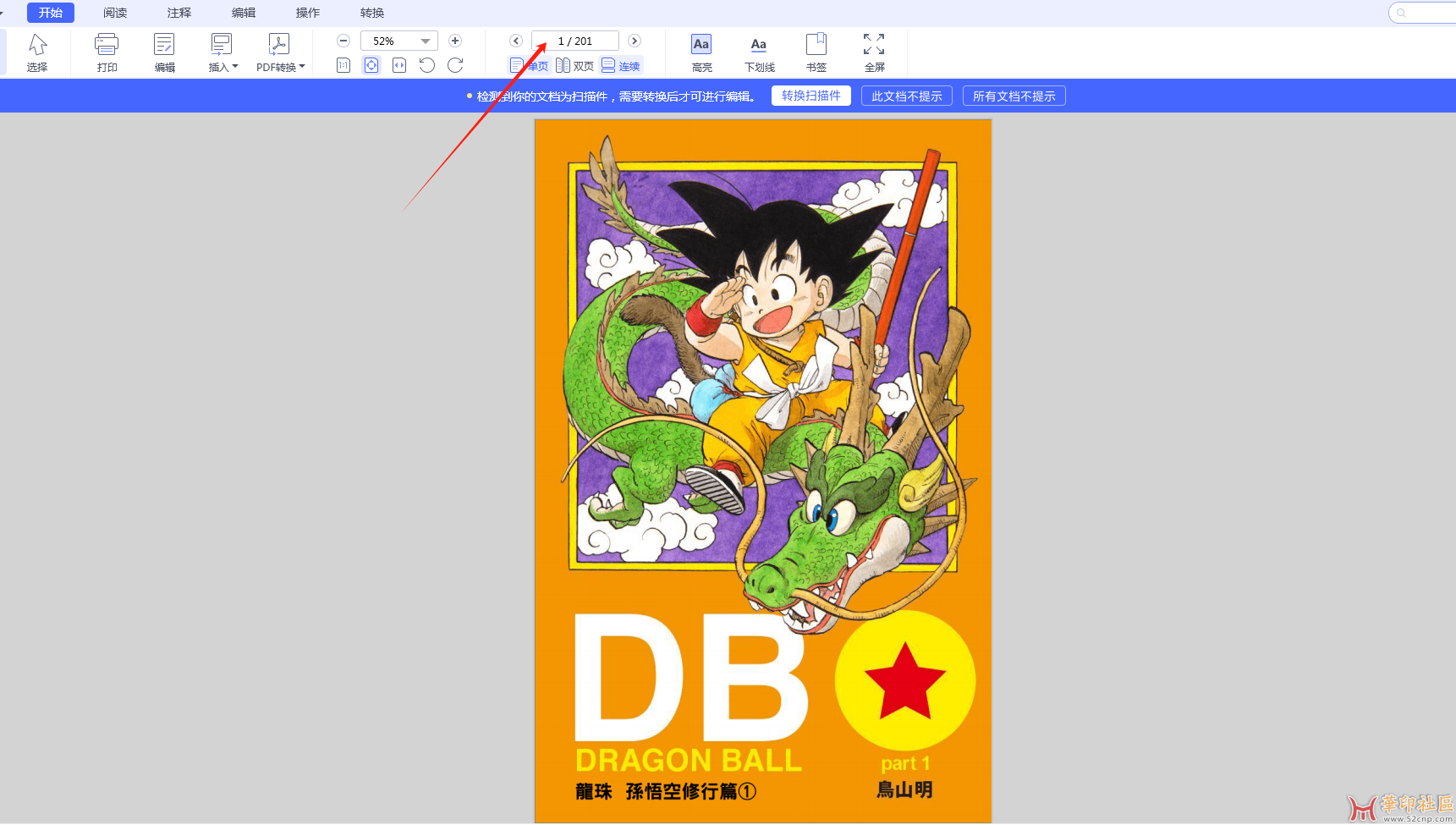Switch to the 阅读 tab
1456x825 pixels.
tap(115, 13)
